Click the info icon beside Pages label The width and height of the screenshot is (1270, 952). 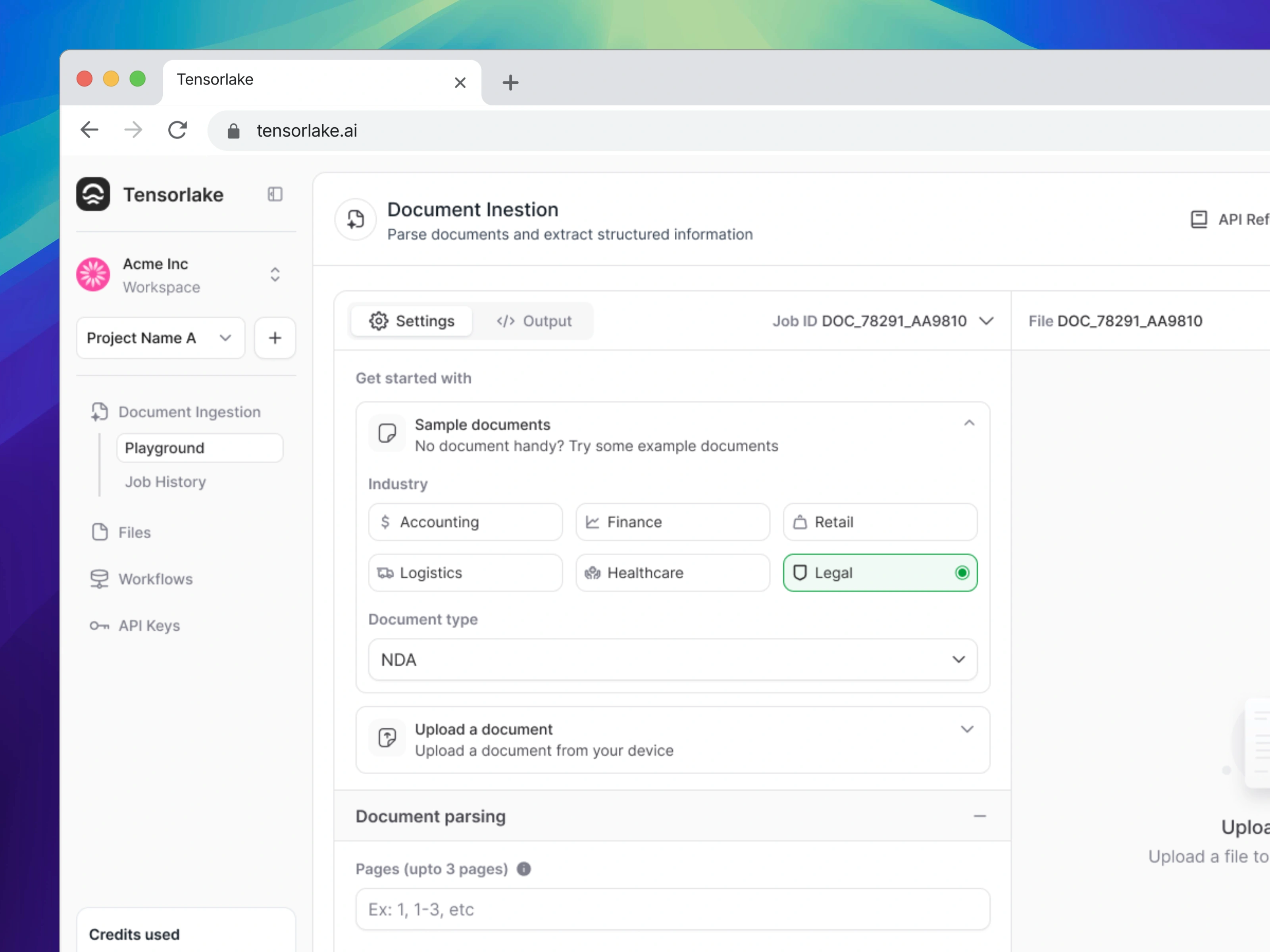coord(523,869)
